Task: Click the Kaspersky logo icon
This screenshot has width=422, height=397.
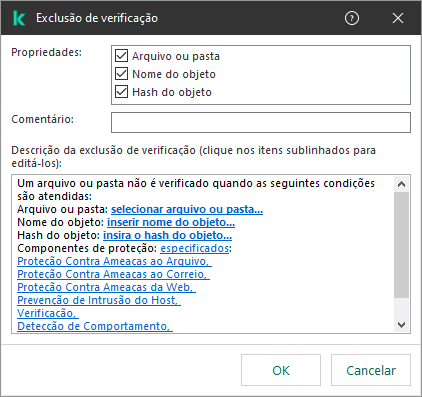Action: 19,18
